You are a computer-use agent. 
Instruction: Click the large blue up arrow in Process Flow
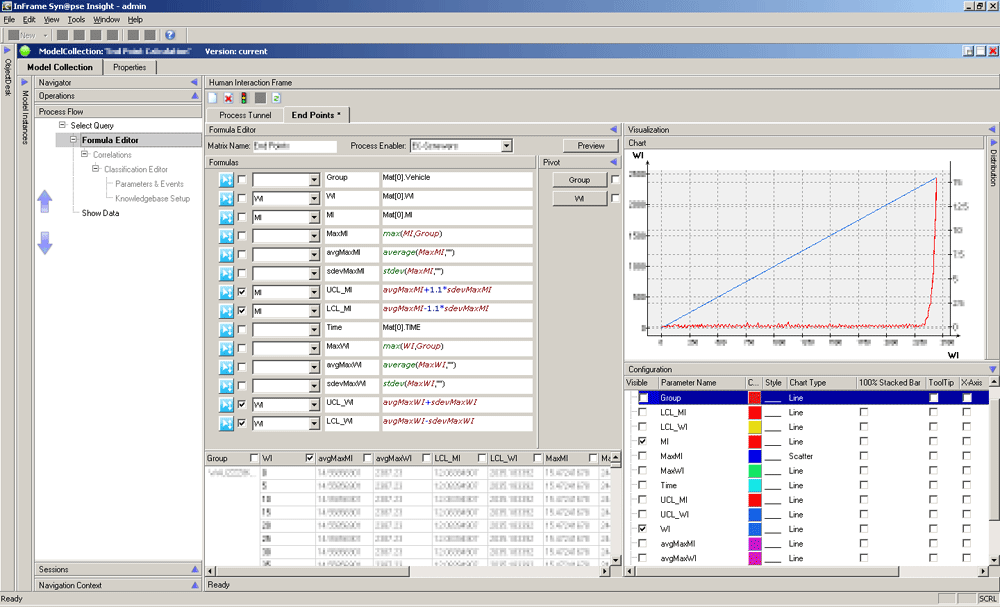point(44,203)
